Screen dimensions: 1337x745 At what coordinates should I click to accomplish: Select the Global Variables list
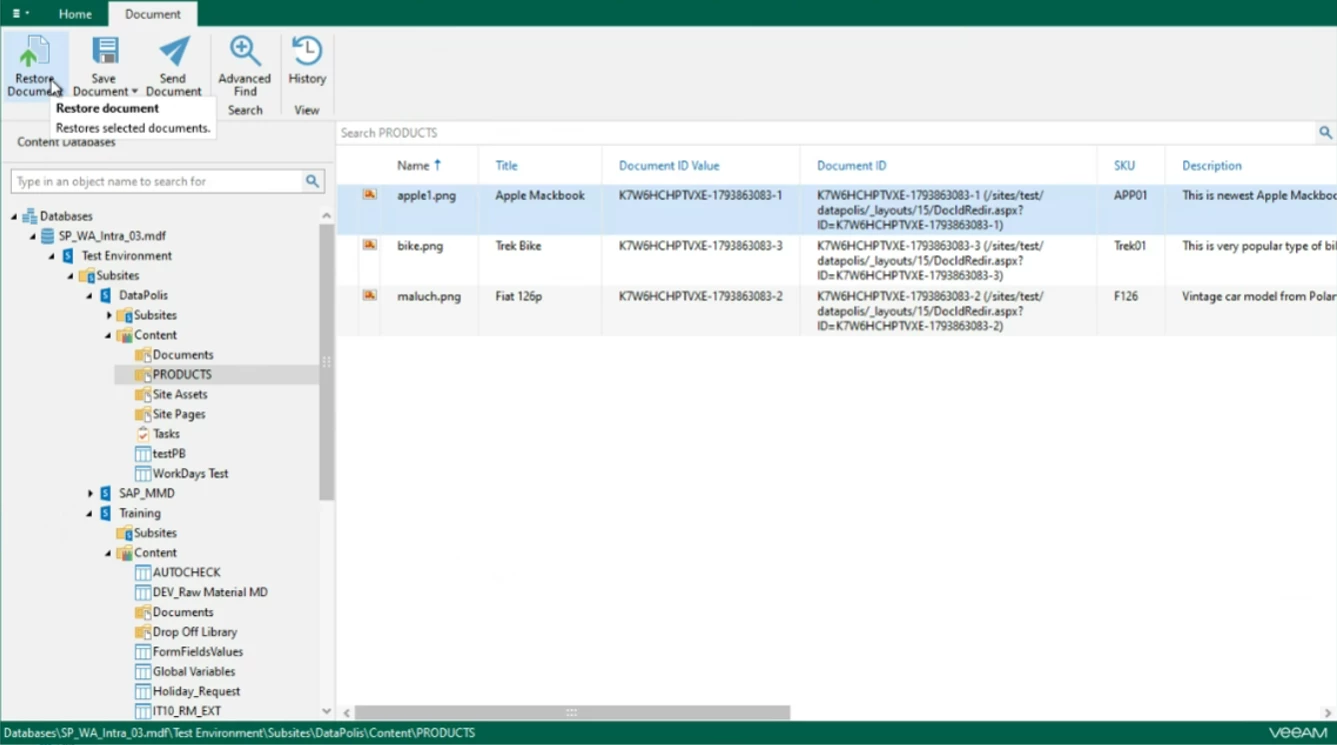coord(194,672)
